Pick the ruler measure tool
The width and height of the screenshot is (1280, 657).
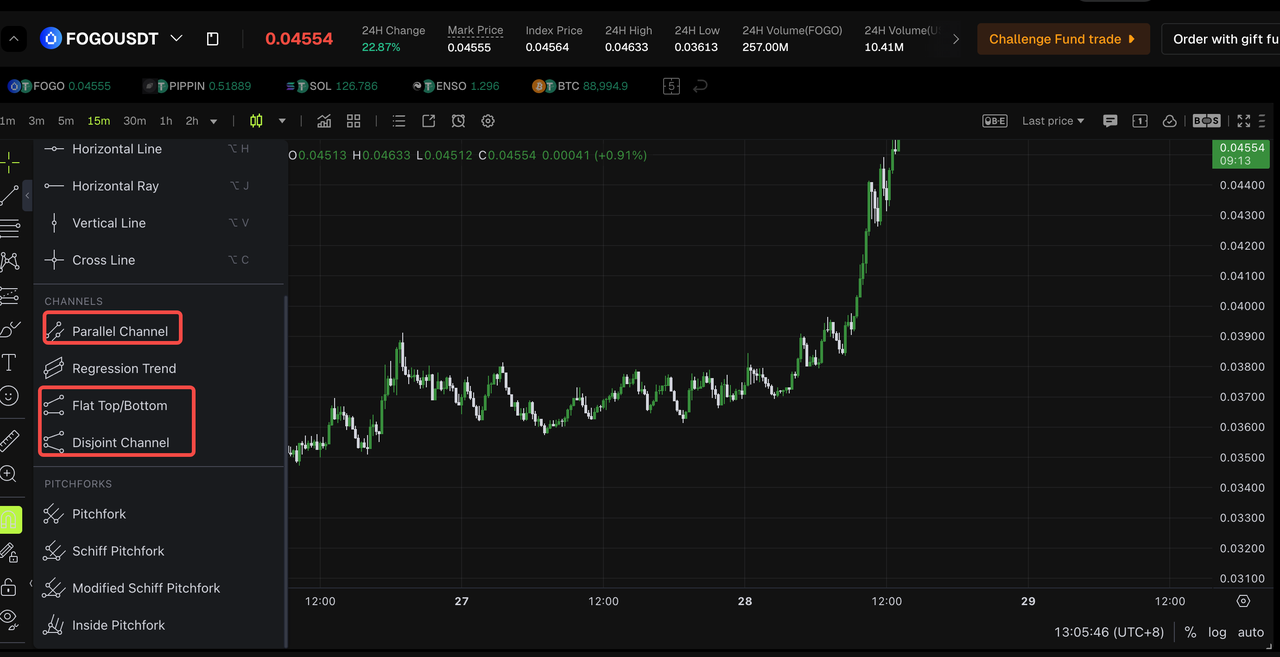(x=9, y=440)
